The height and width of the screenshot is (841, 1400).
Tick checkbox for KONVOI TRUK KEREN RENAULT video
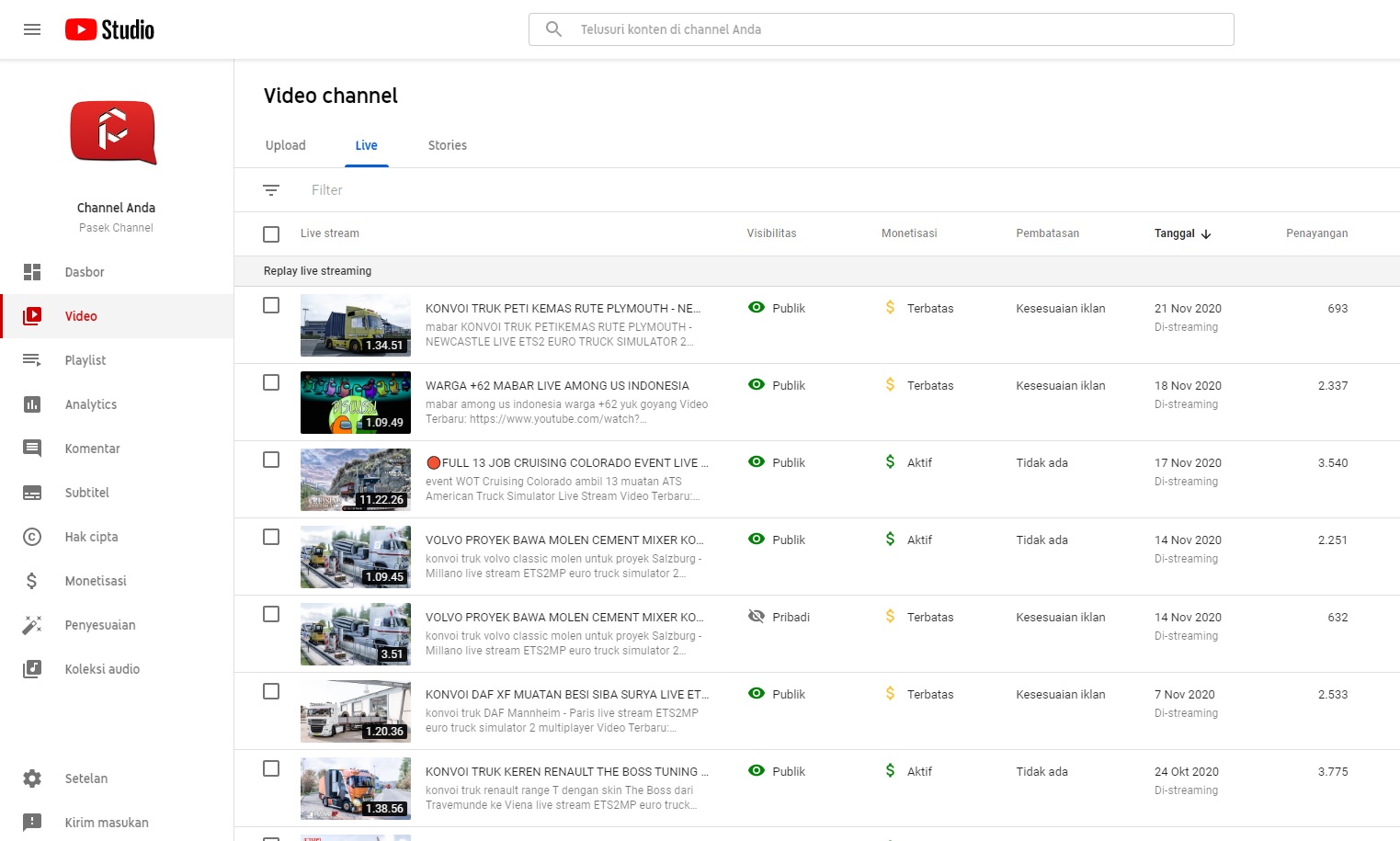coord(271,768)
